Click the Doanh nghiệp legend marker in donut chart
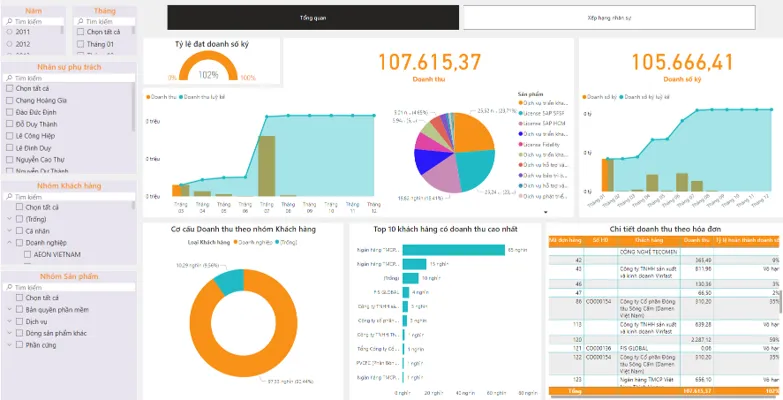Screen dimensions: 783x400 tap(234, 242)
